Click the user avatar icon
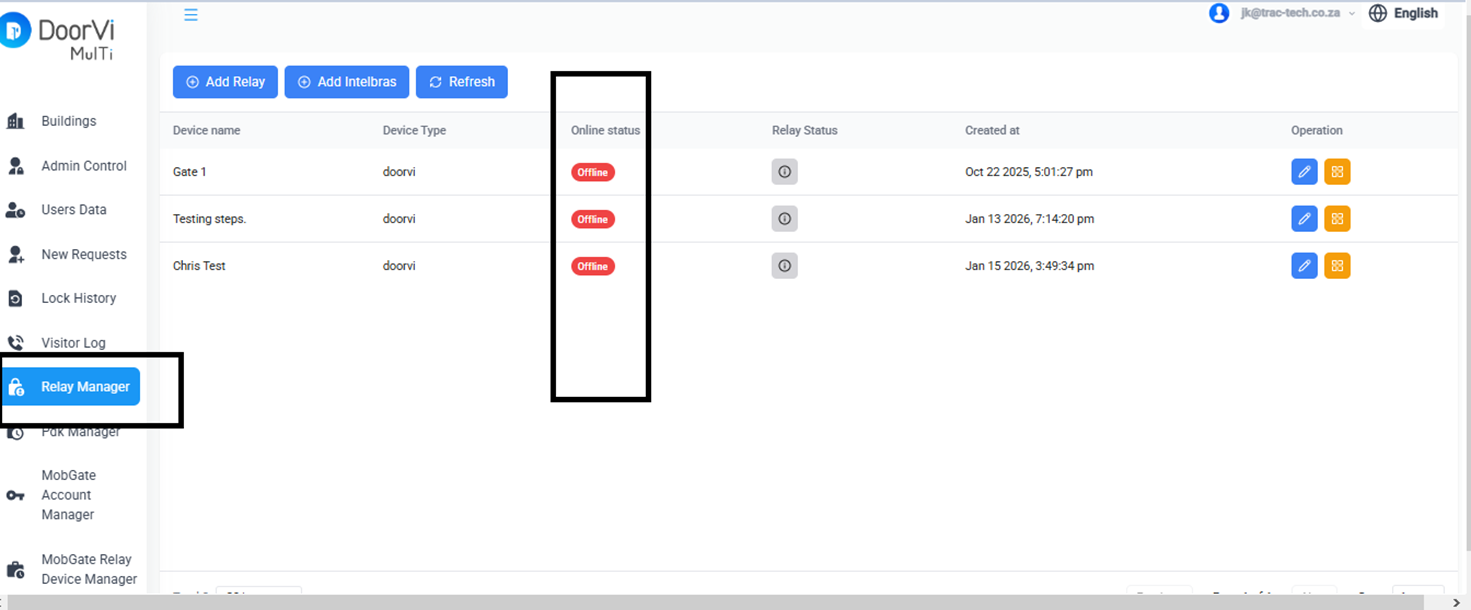This screenshot has height=610, width=1471. 1218,13
